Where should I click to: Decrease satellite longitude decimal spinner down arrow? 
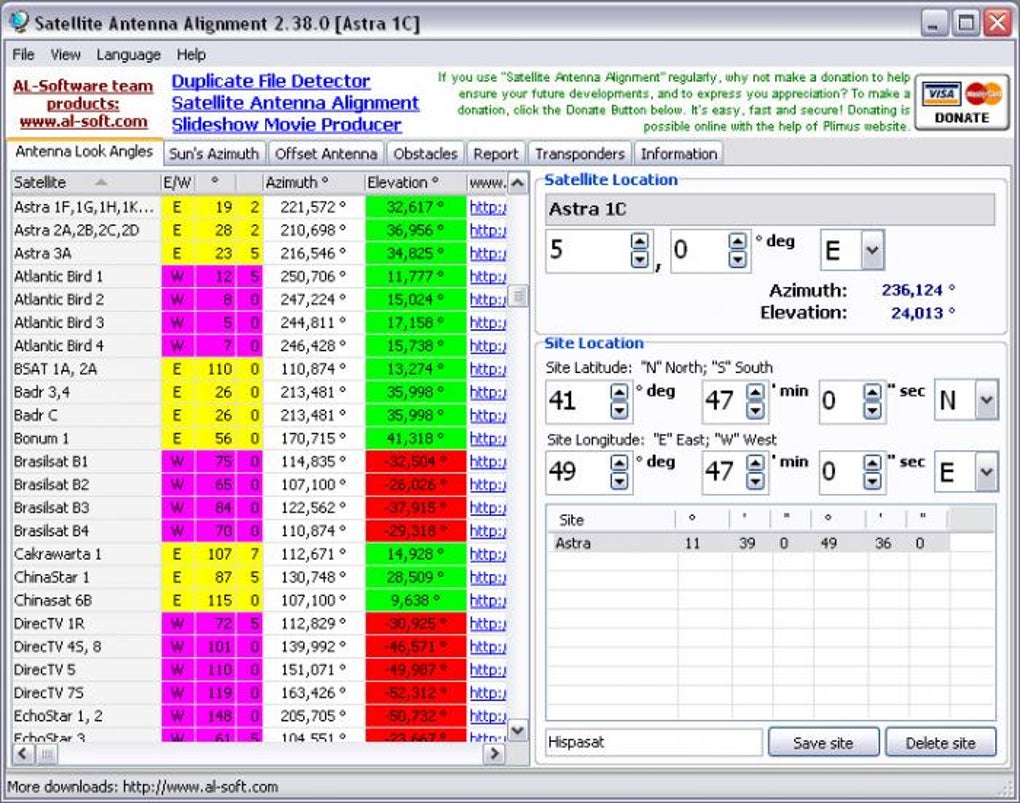[x=737, y=260]
